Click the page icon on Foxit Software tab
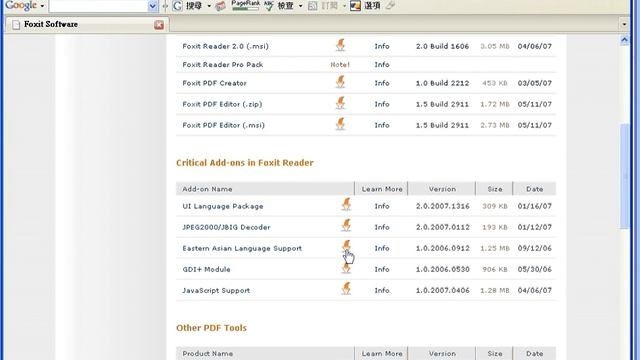The width and height of the screenshot is (640, 360). tap(16, 25)
